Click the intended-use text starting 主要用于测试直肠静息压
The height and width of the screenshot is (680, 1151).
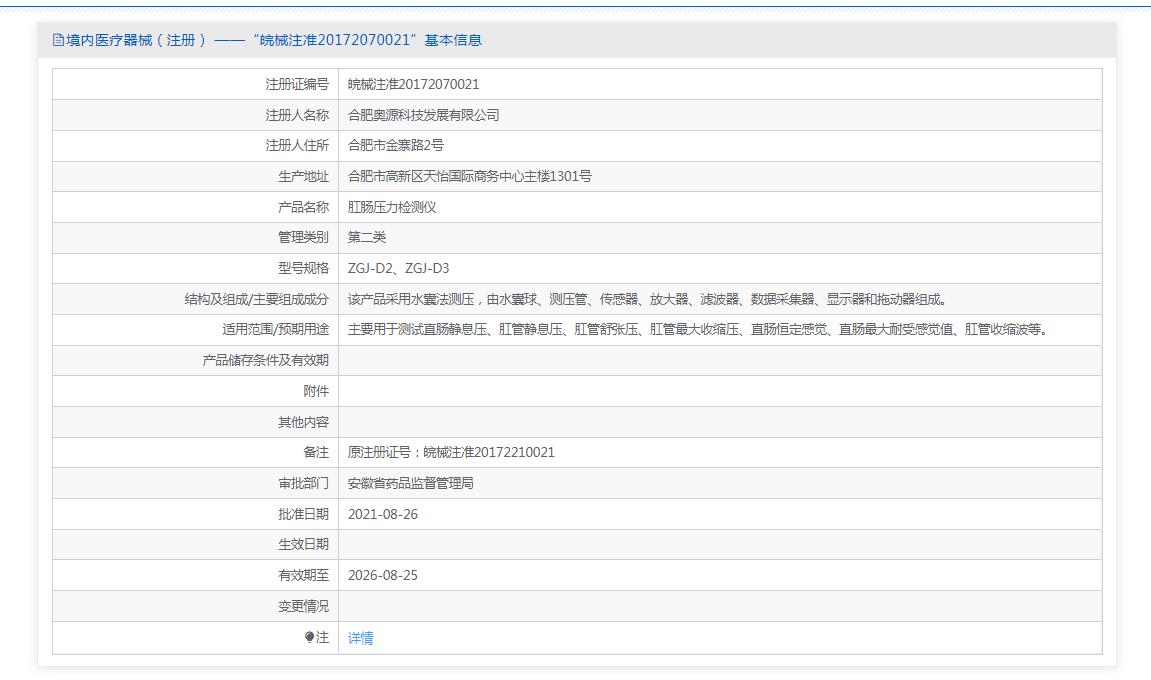pyautogui.click(x=698, y=329)
